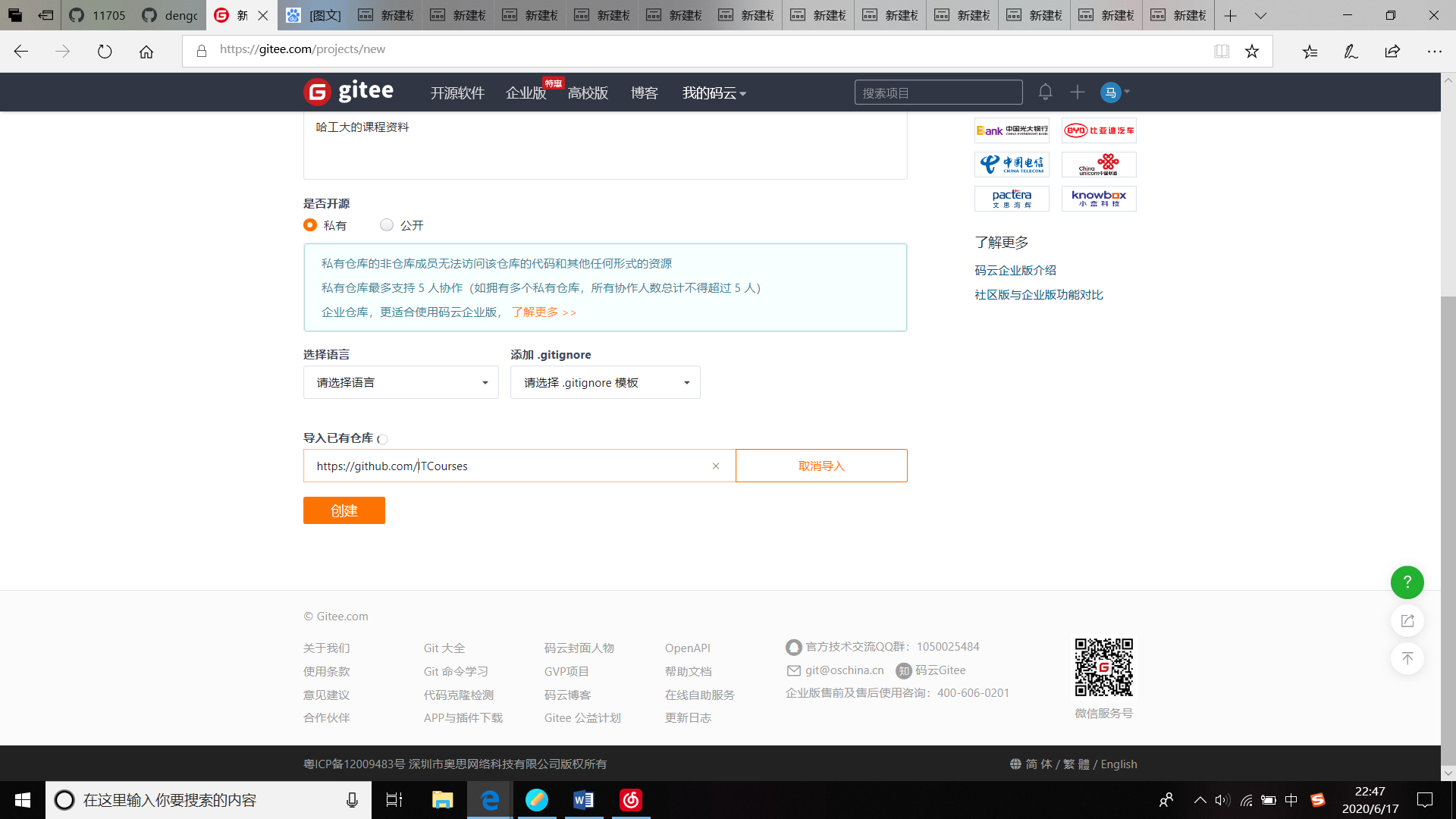Click the browser share icon

[x=1392, y=51]
